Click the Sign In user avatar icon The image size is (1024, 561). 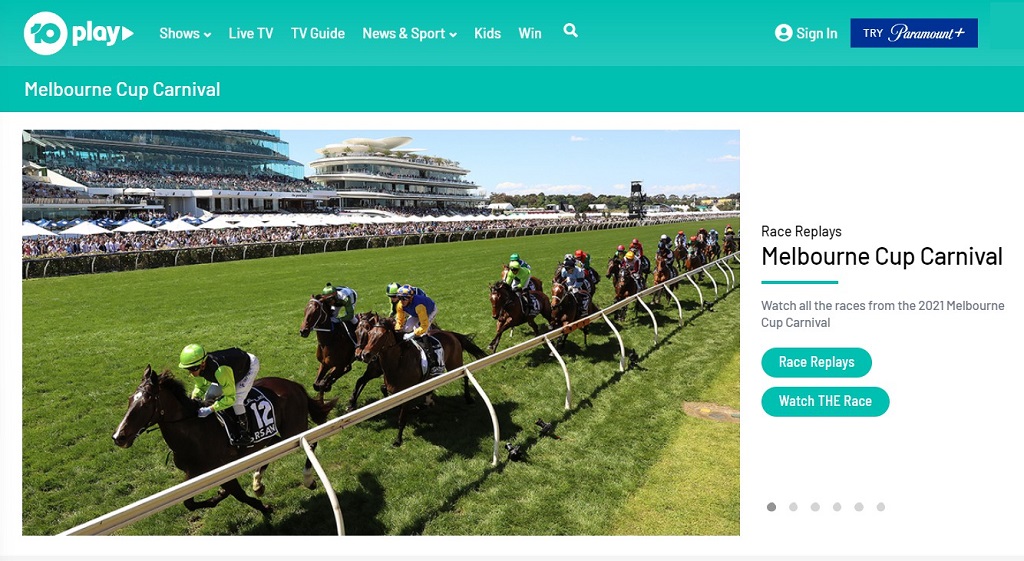(783, 33)
